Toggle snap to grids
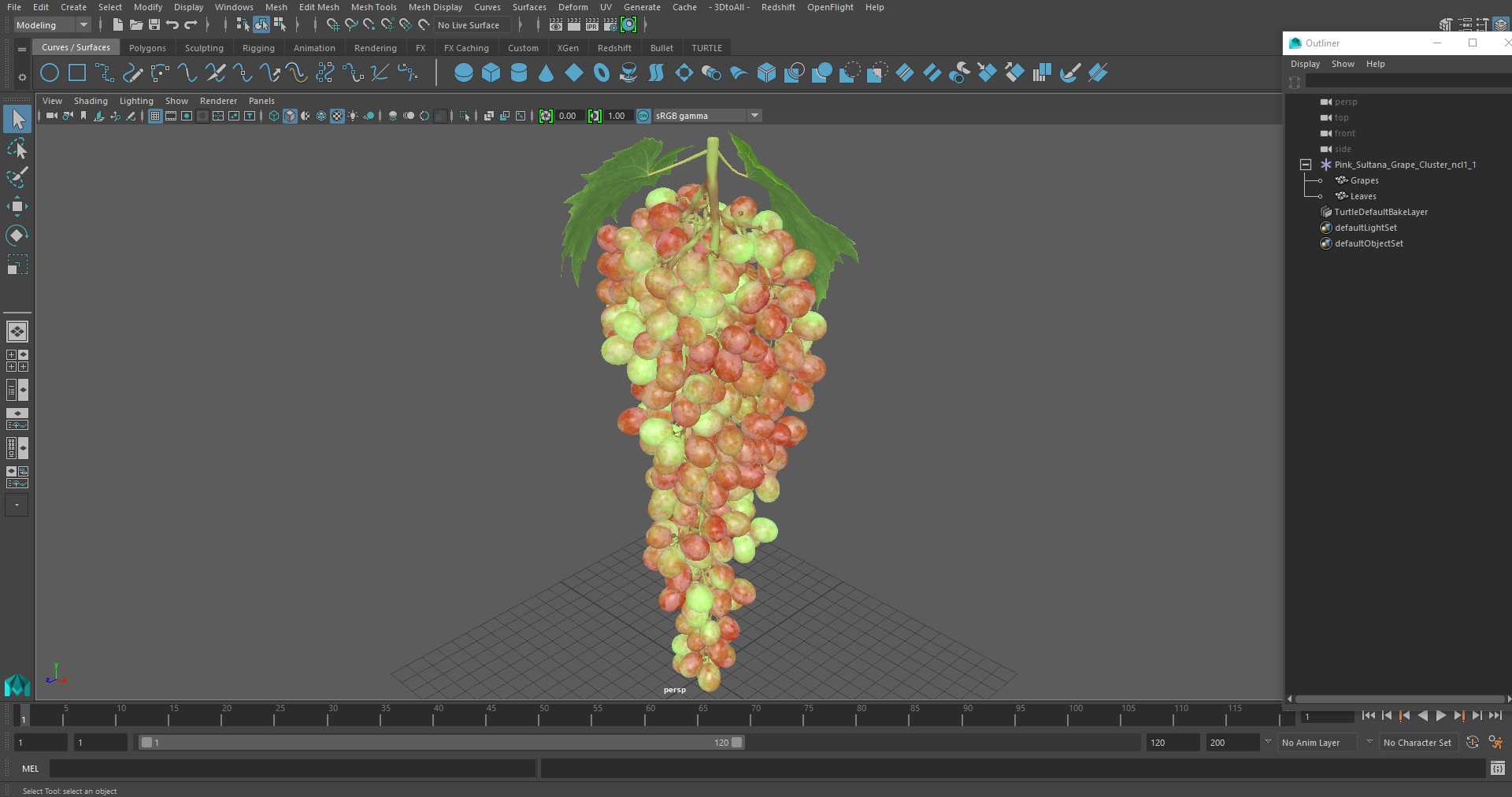 click(x=333, y=25)
